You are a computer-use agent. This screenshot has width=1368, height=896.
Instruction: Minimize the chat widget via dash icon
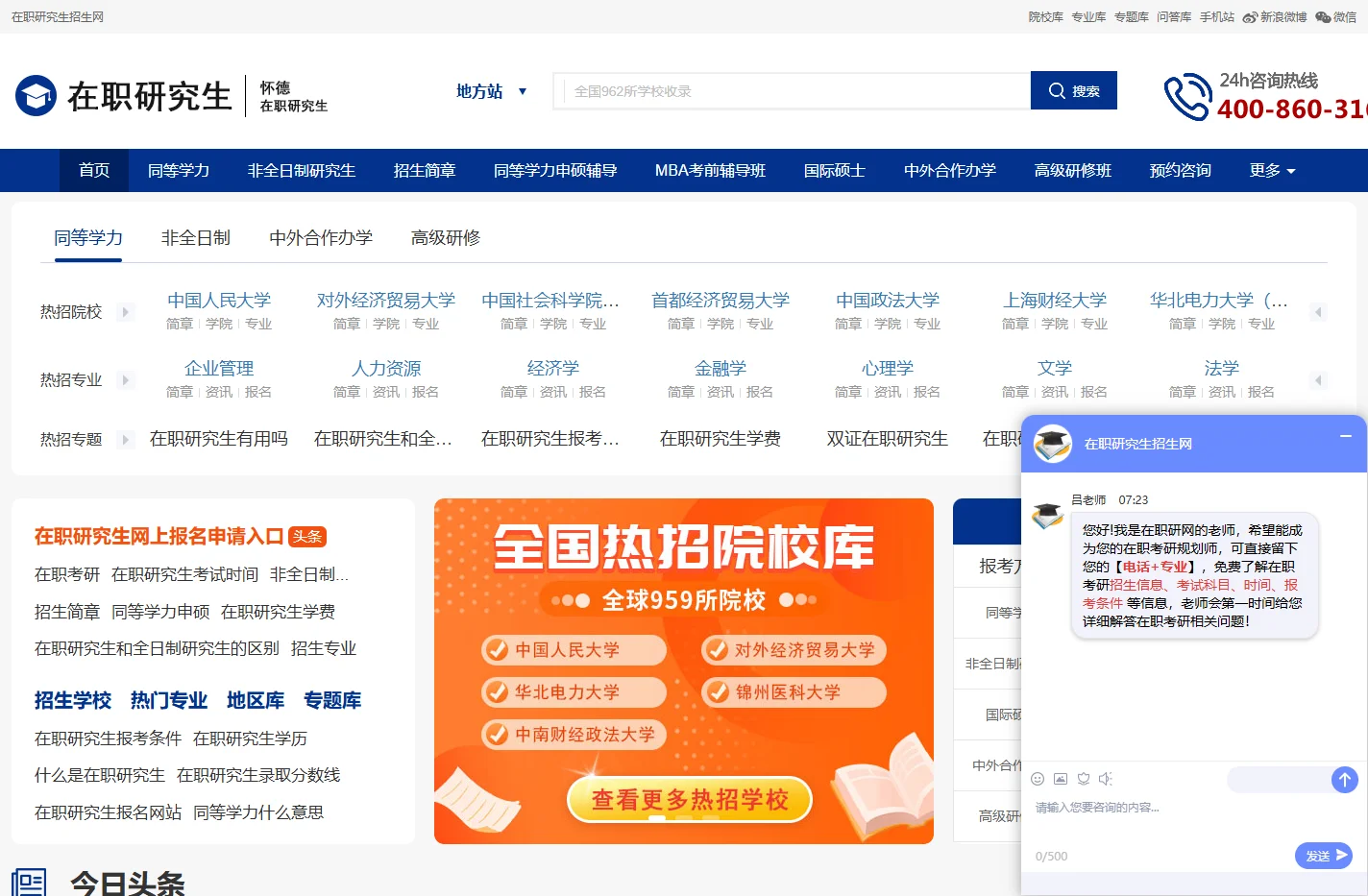(1345, 436)
